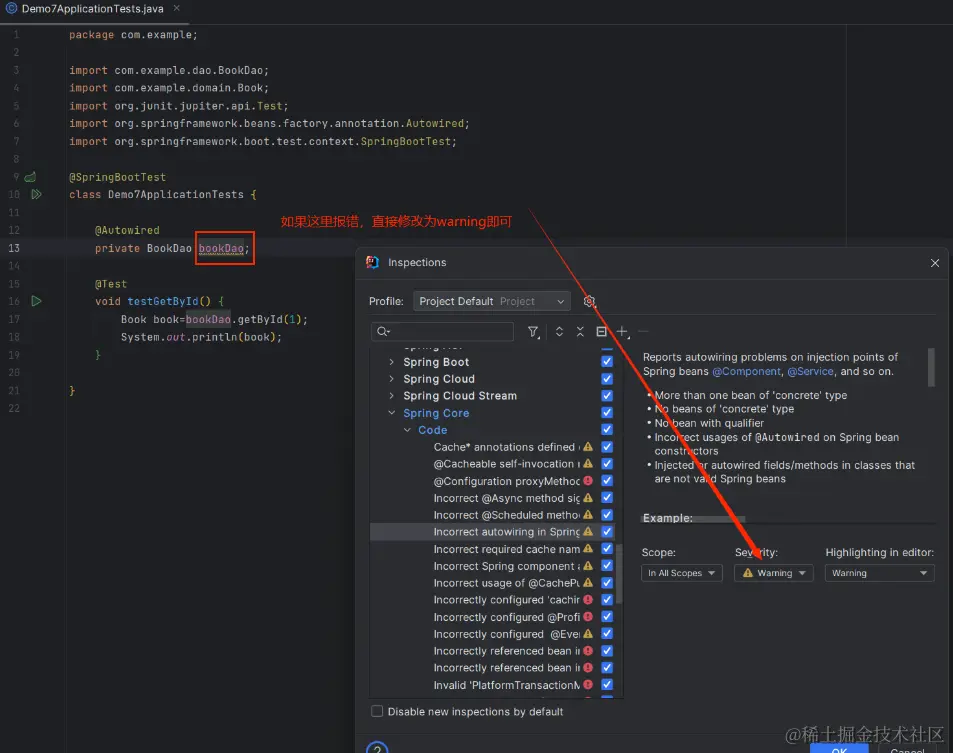
Task: Run testGetById via gutter run icon
Action: coord(36,301)
